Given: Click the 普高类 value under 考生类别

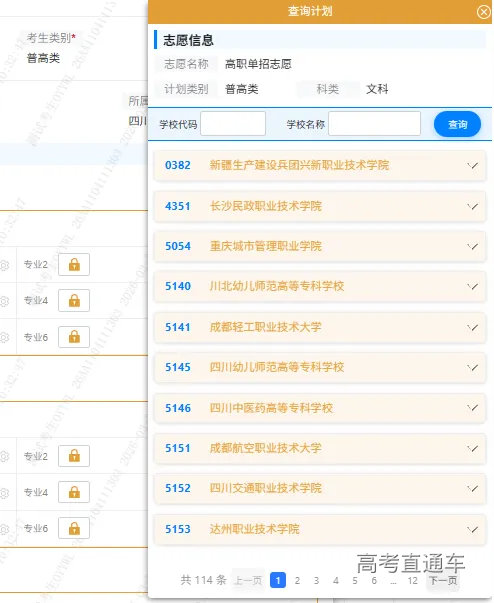Looking at the screenshot, I should coord(43,58).
